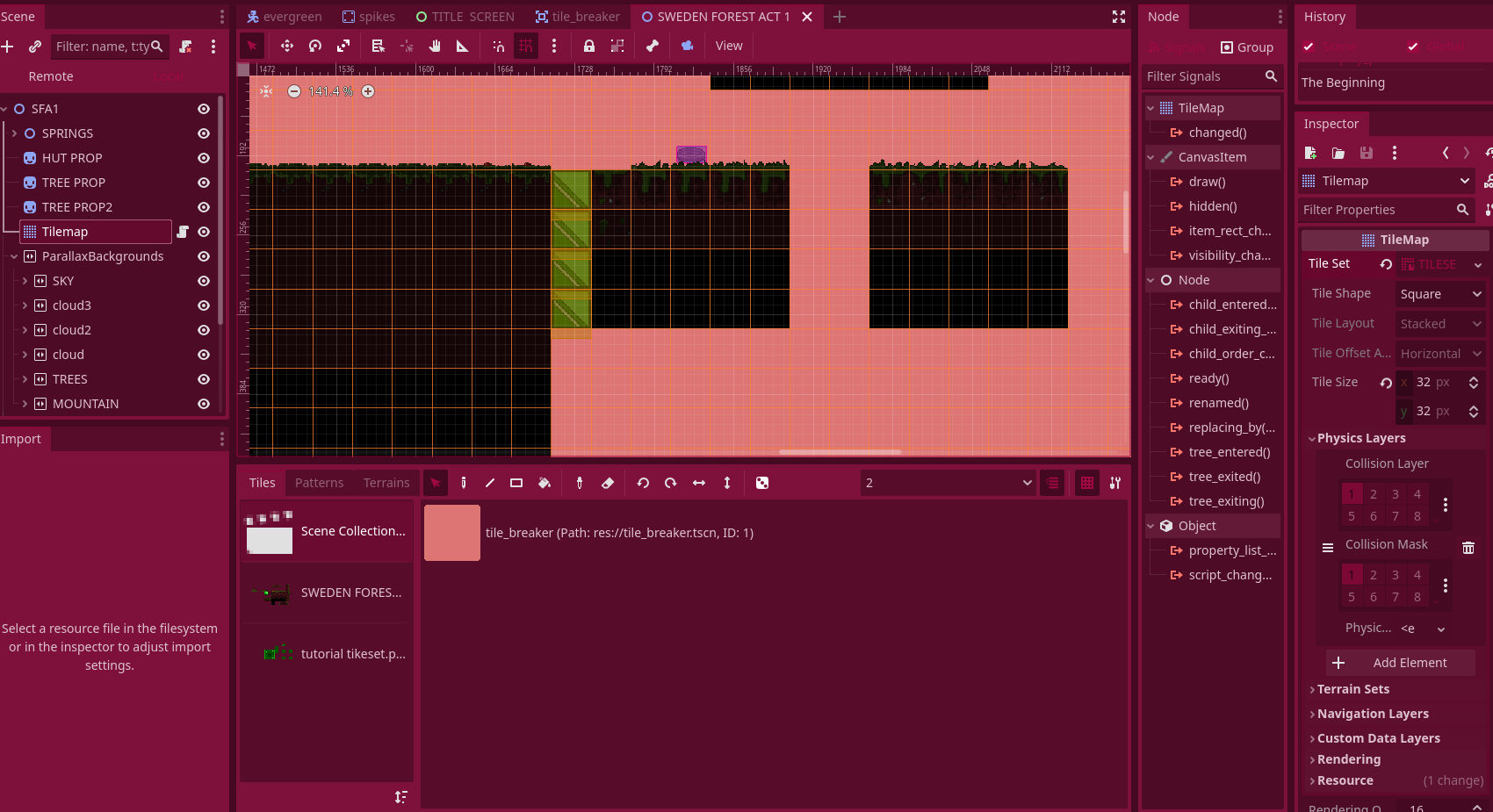The image size is (1493, 812).
Task: Open the TITLE SCREEN scene tab
Action: pos(465,17)
